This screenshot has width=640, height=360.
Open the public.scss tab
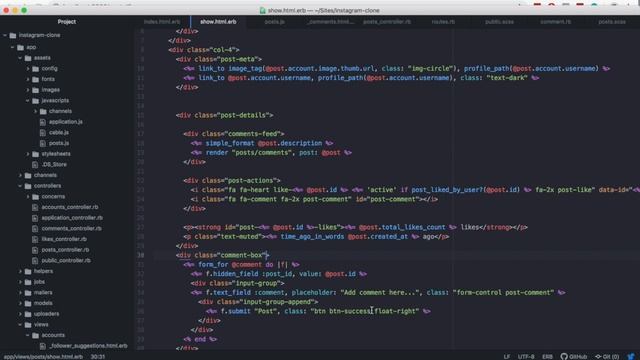pyautogui.click(x=499, y=22)
